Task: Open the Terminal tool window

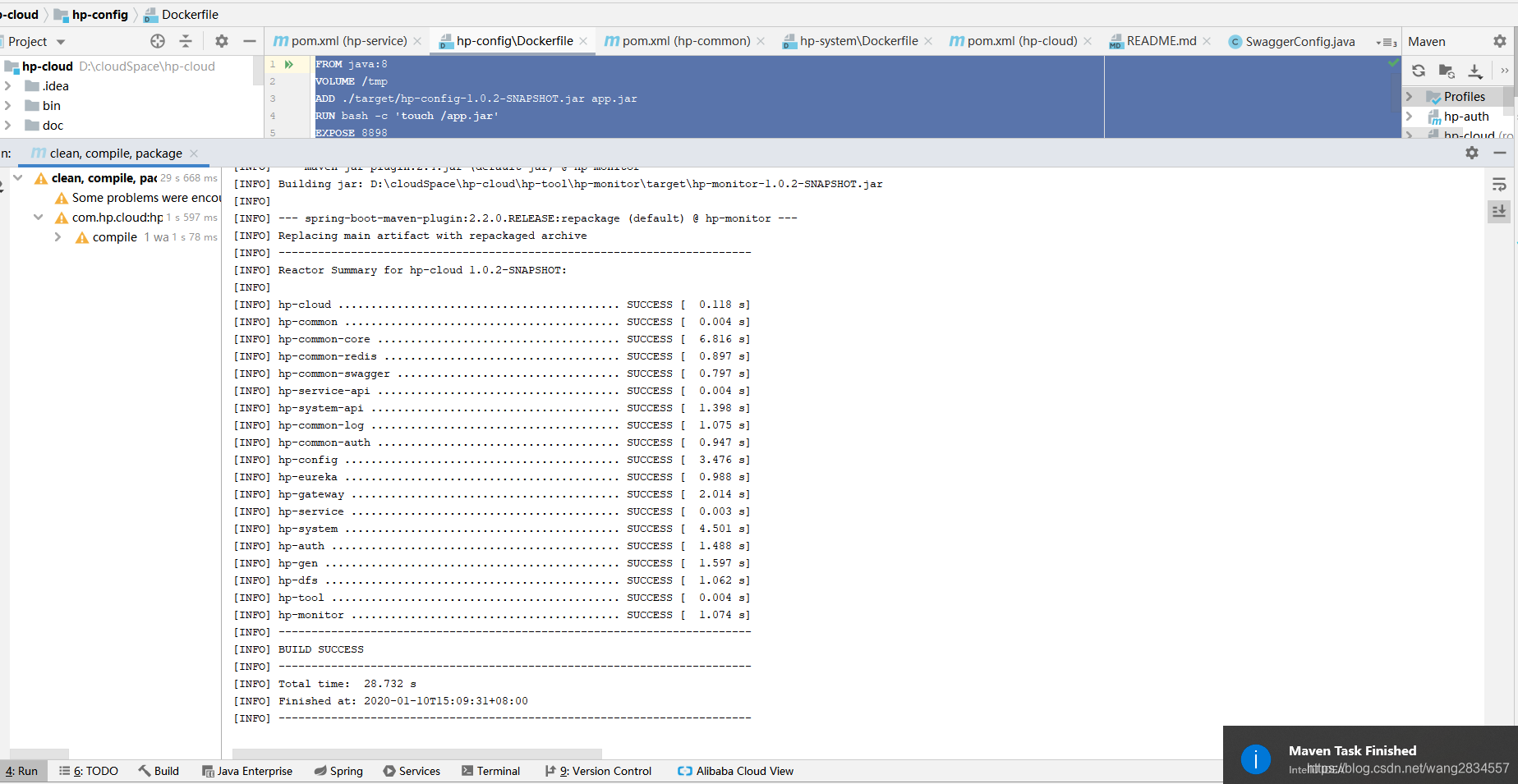Action: pos(491,771)
